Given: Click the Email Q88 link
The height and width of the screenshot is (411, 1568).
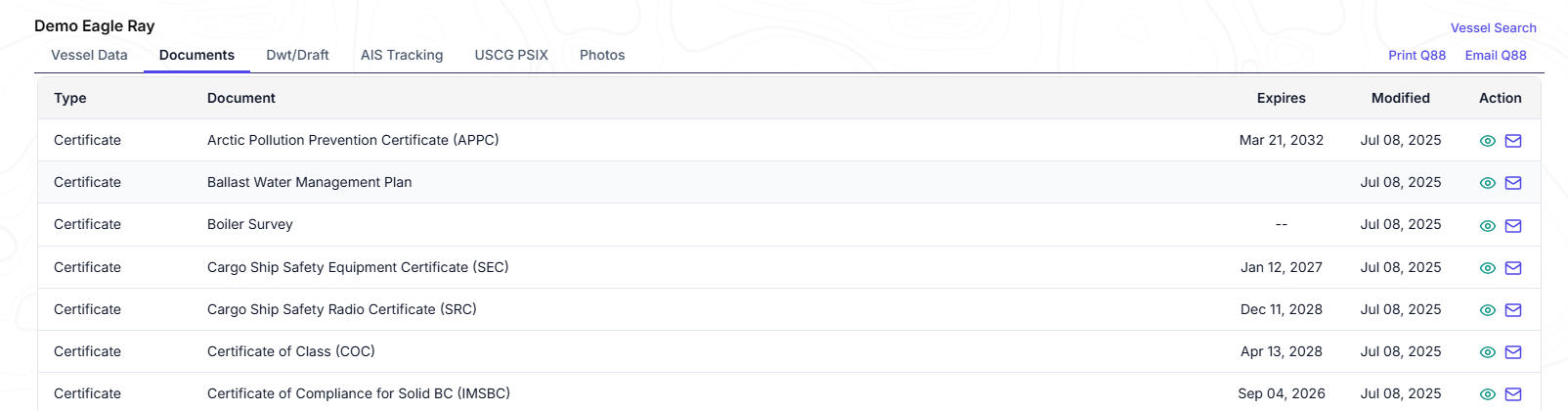Looking at the screenshot, I should [1496, 55].
